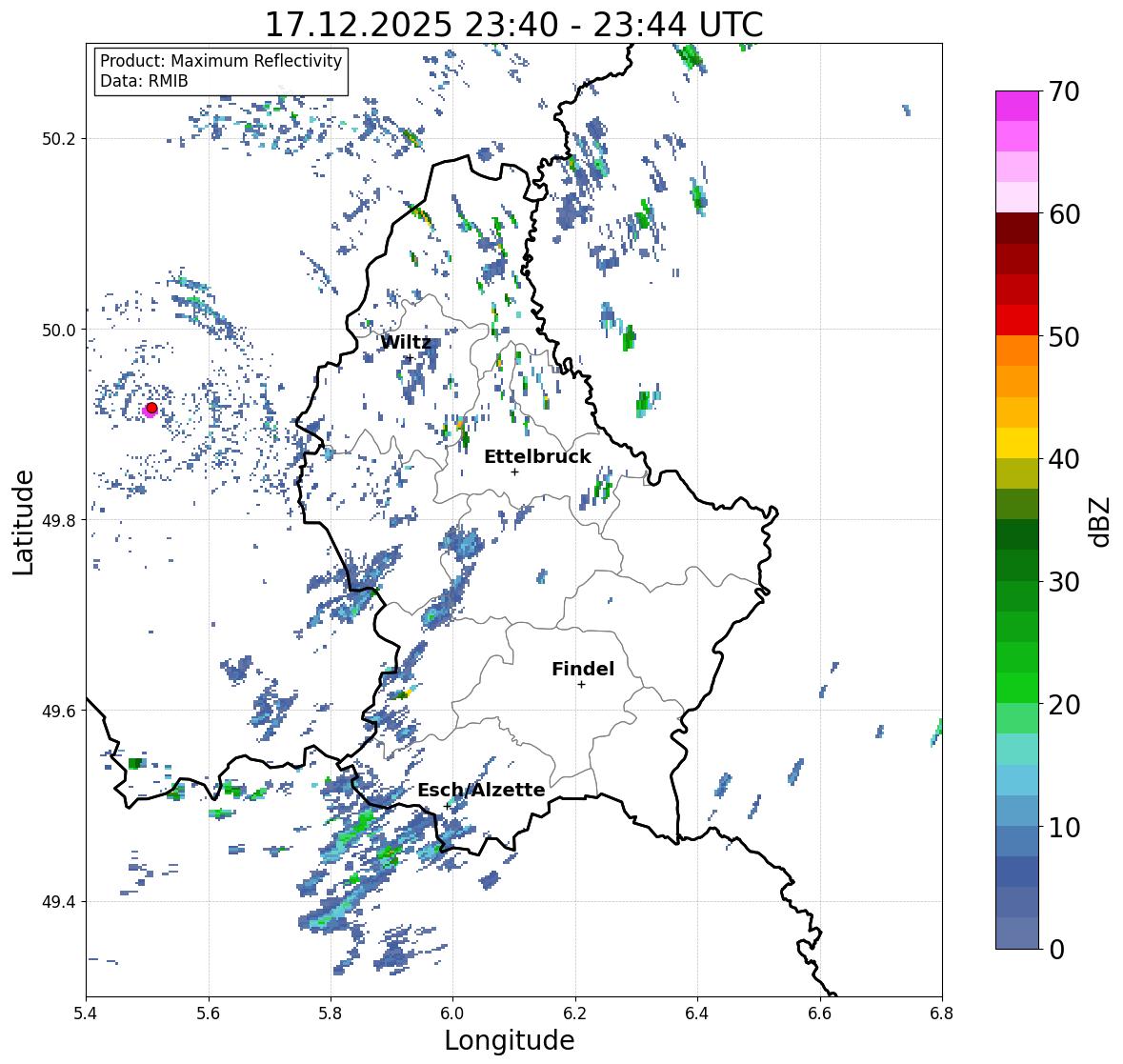1123x1064 pixels.
Task: Click the Findel cross marker
Action: point(582,685)
